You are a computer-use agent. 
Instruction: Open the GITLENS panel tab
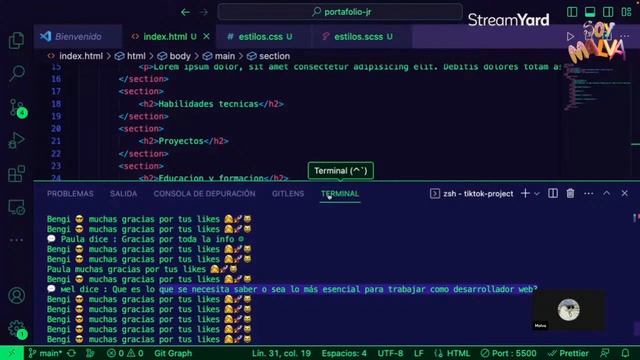[x=288, y=194]
